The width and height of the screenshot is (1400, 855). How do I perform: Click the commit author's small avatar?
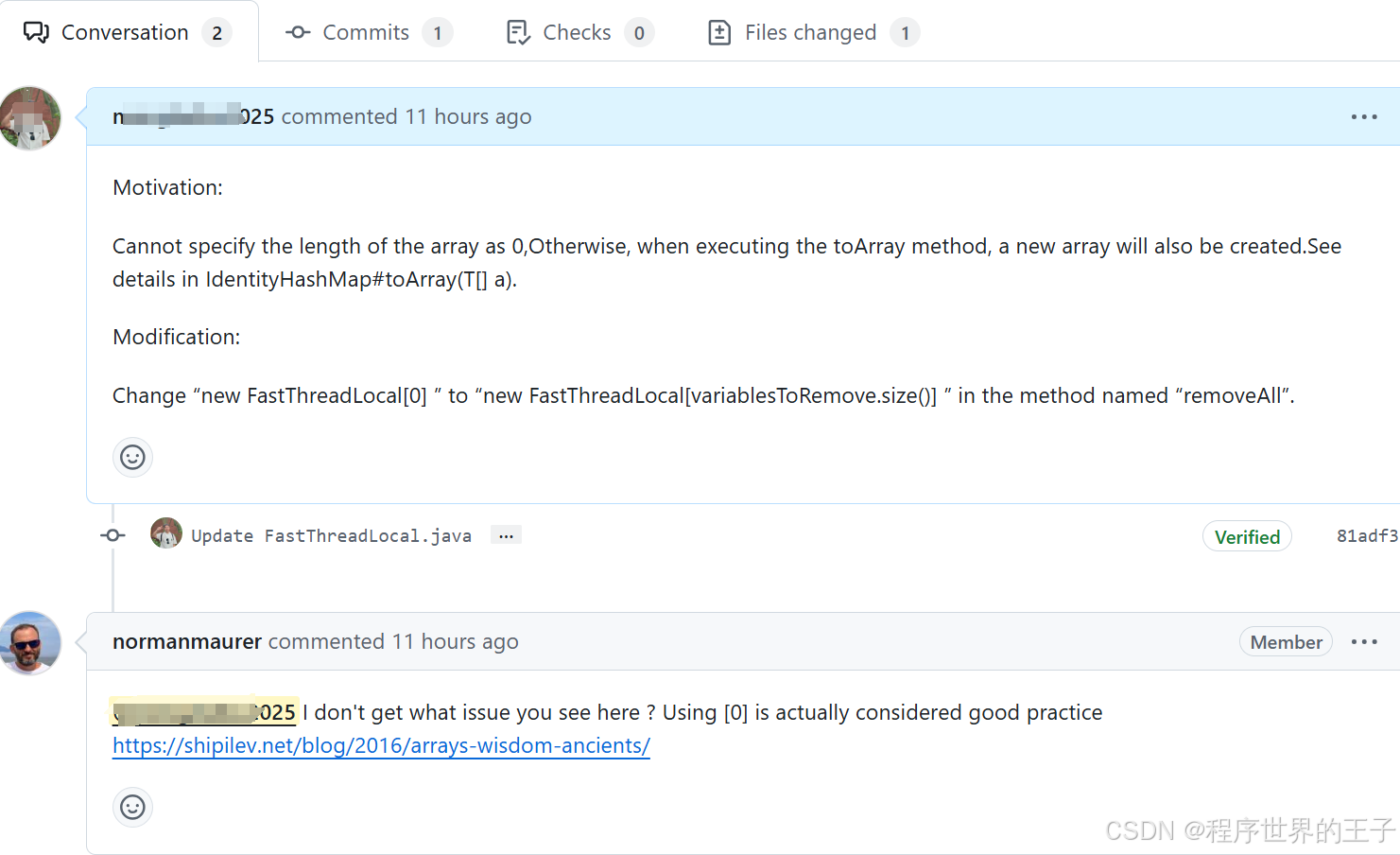[x=165, y=533]
